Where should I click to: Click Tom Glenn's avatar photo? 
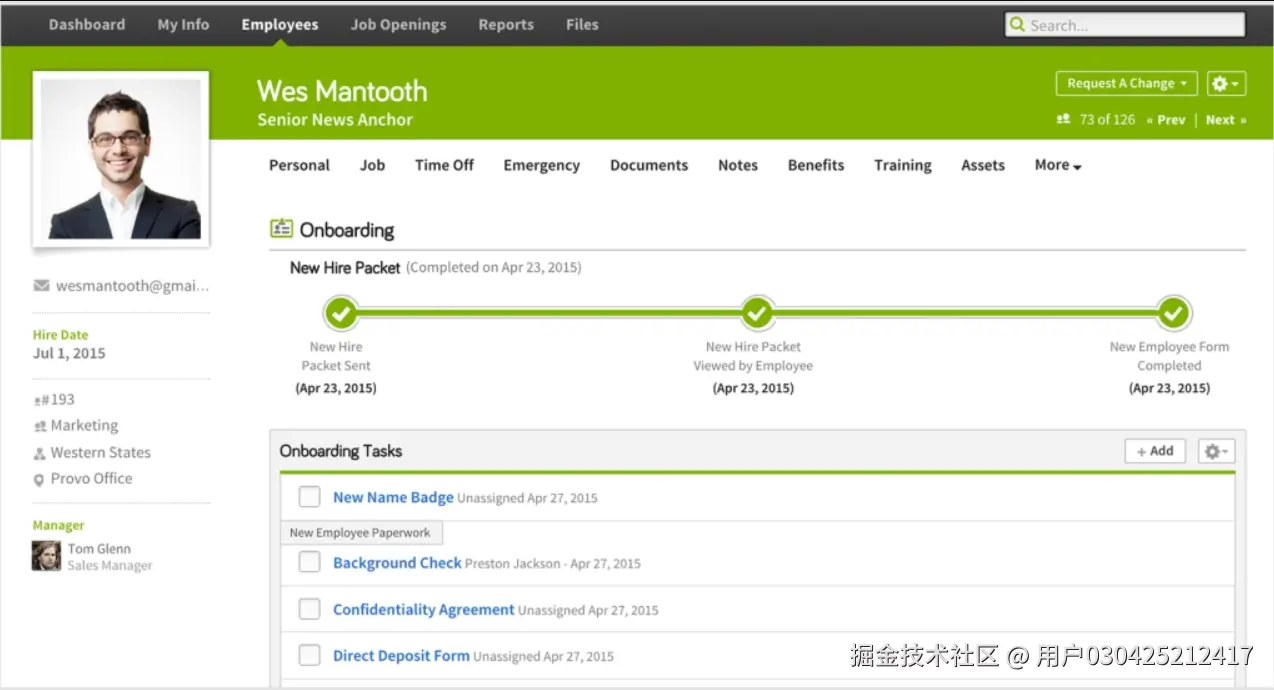click(x=46, y=556)
